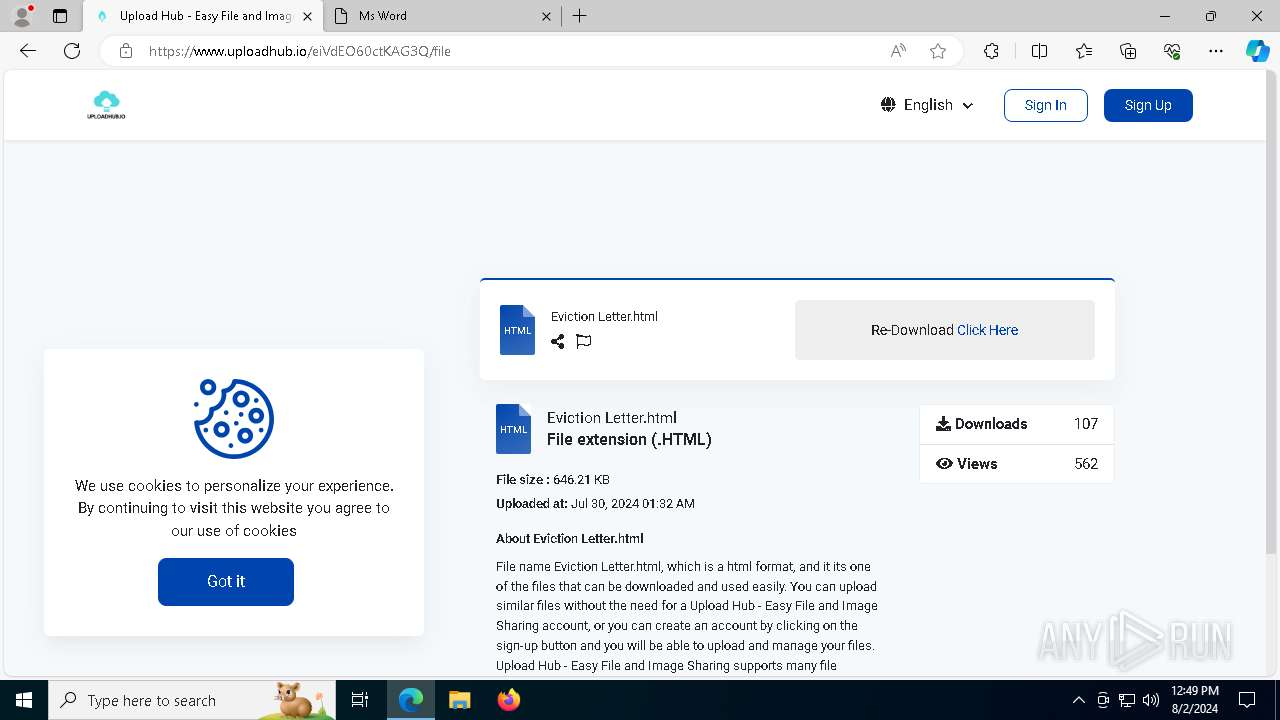Click the File size: 646.21 KB text
1280x720 pixels.
click(x=553, y=480)
